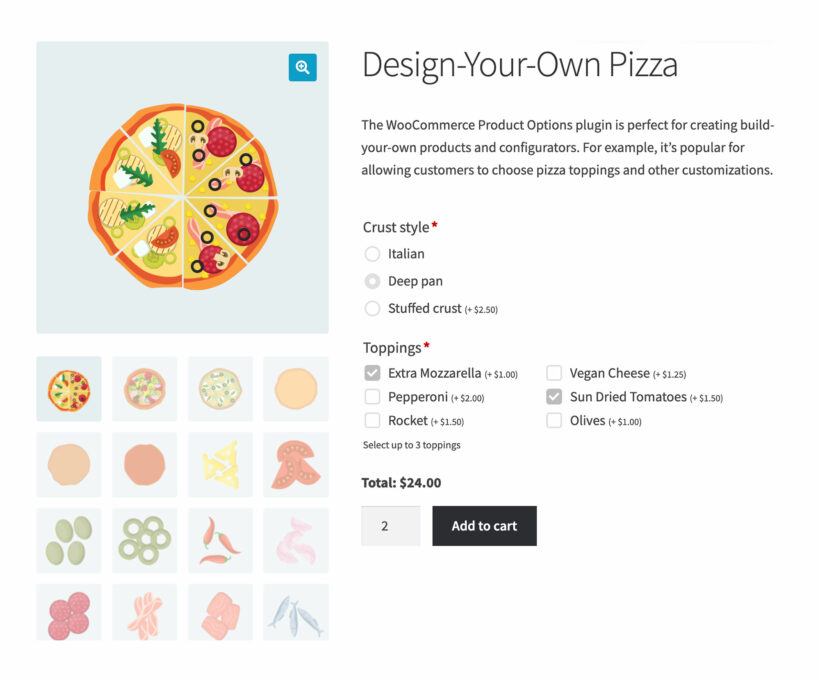Select the Italian crust style
820x681 pixels.
tap(371, 254)
